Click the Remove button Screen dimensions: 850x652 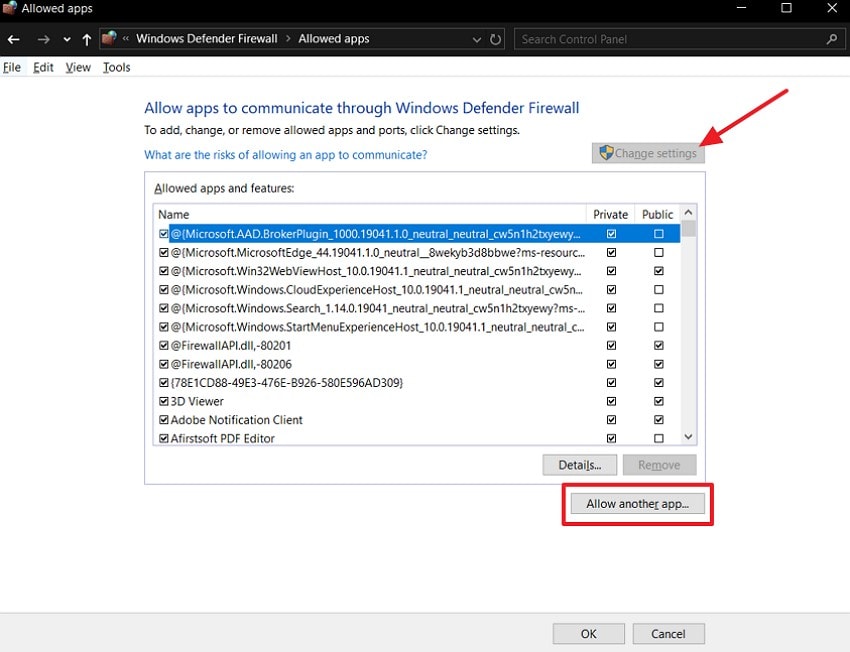[x=659, y=465]
